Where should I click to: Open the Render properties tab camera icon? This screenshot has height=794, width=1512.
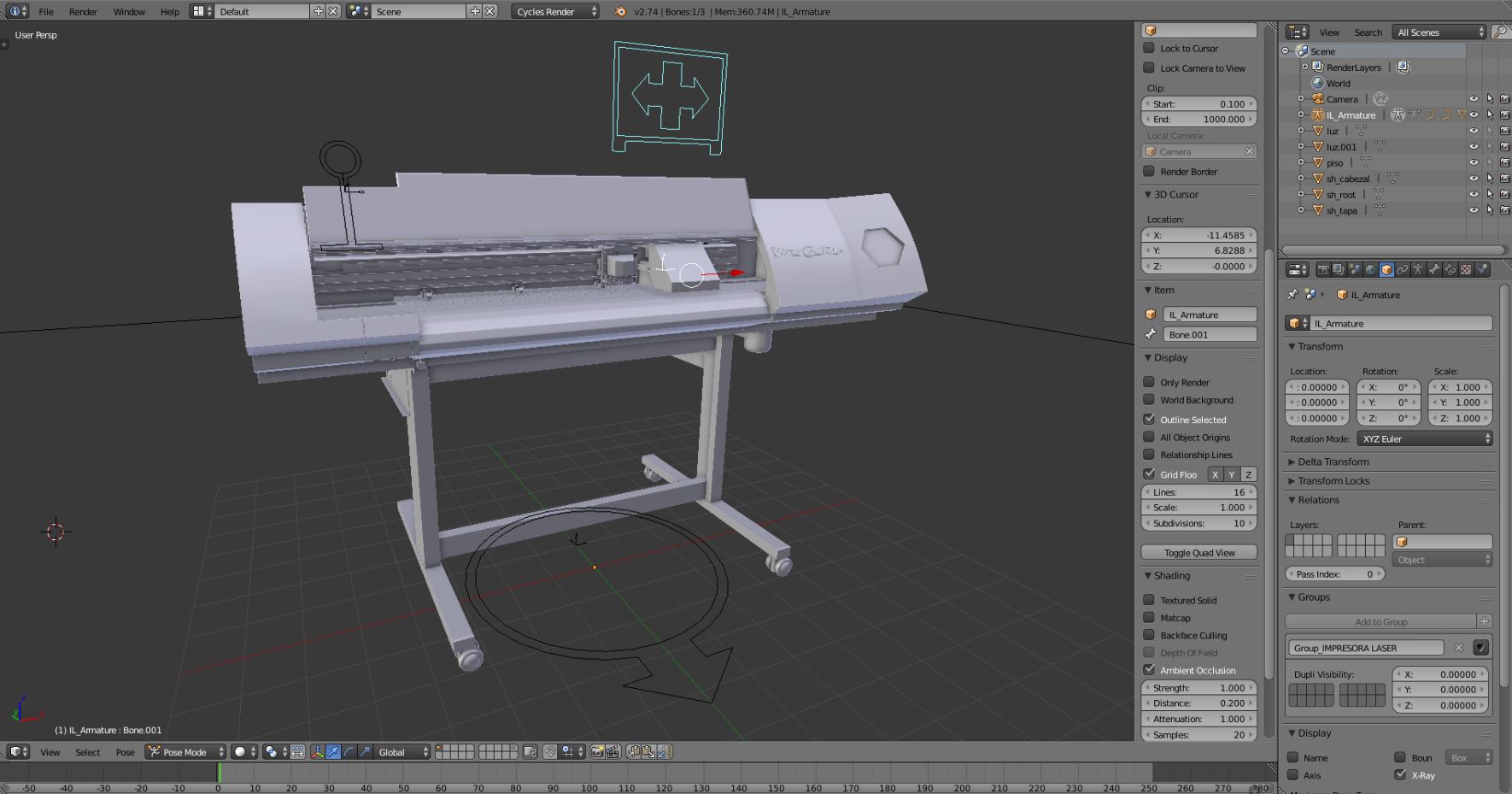(x=1323, y=270)
